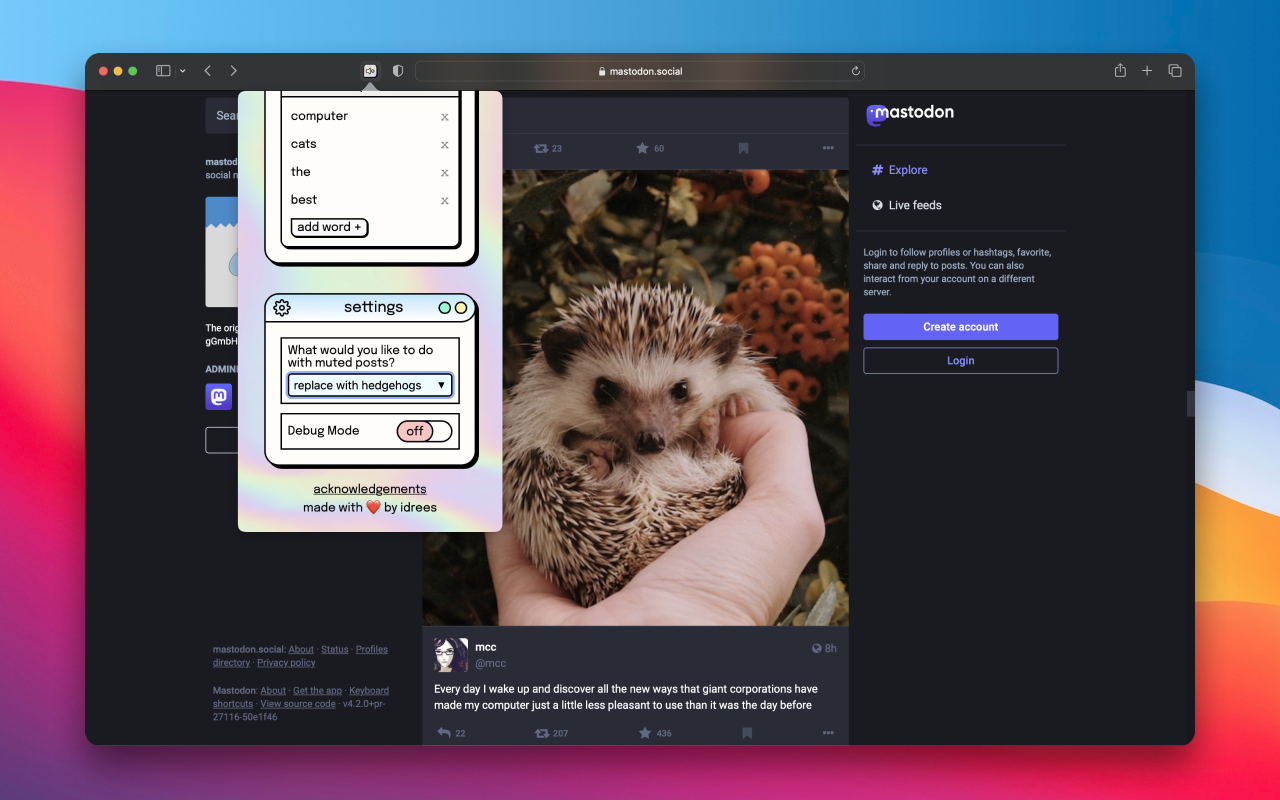Bookmark the mcc post
This screenshot has height=800, width=1280.
pyautogui.click(x=747, y=733)
